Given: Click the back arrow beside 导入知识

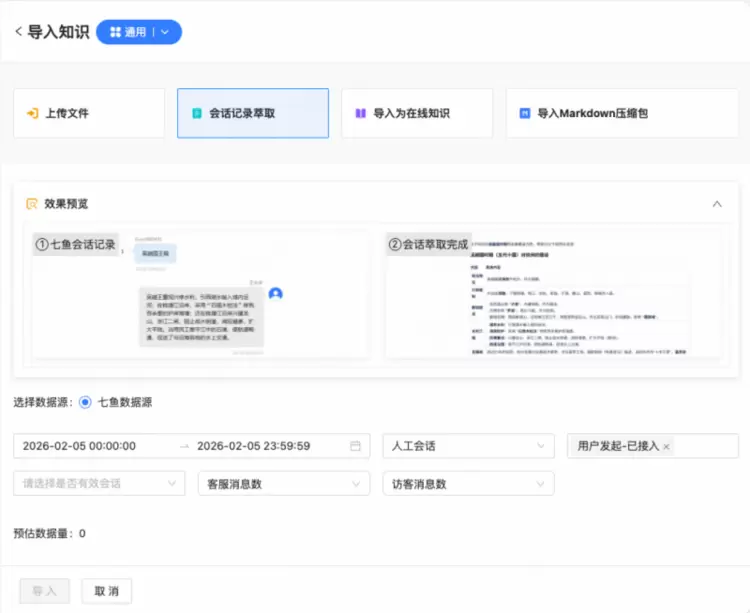Looking at the screenshot, I should 18,32.
